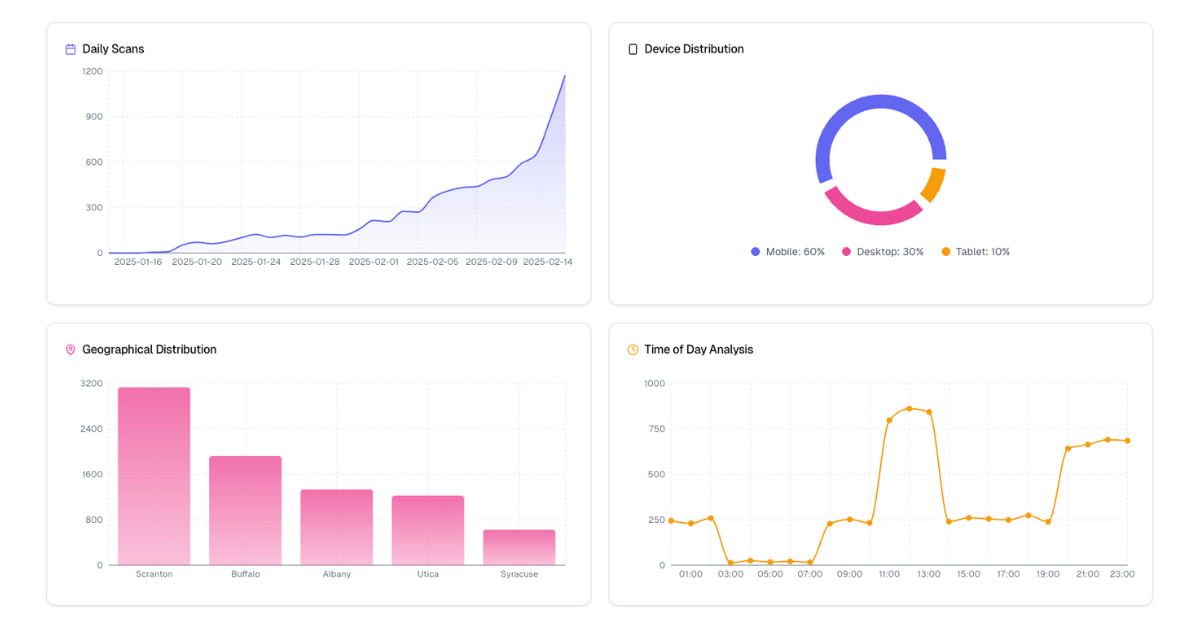Image resolution: width=1200 pixels, height=630 pixels.
Task: Click the Daily Scans heading
Action: (113, 49)
